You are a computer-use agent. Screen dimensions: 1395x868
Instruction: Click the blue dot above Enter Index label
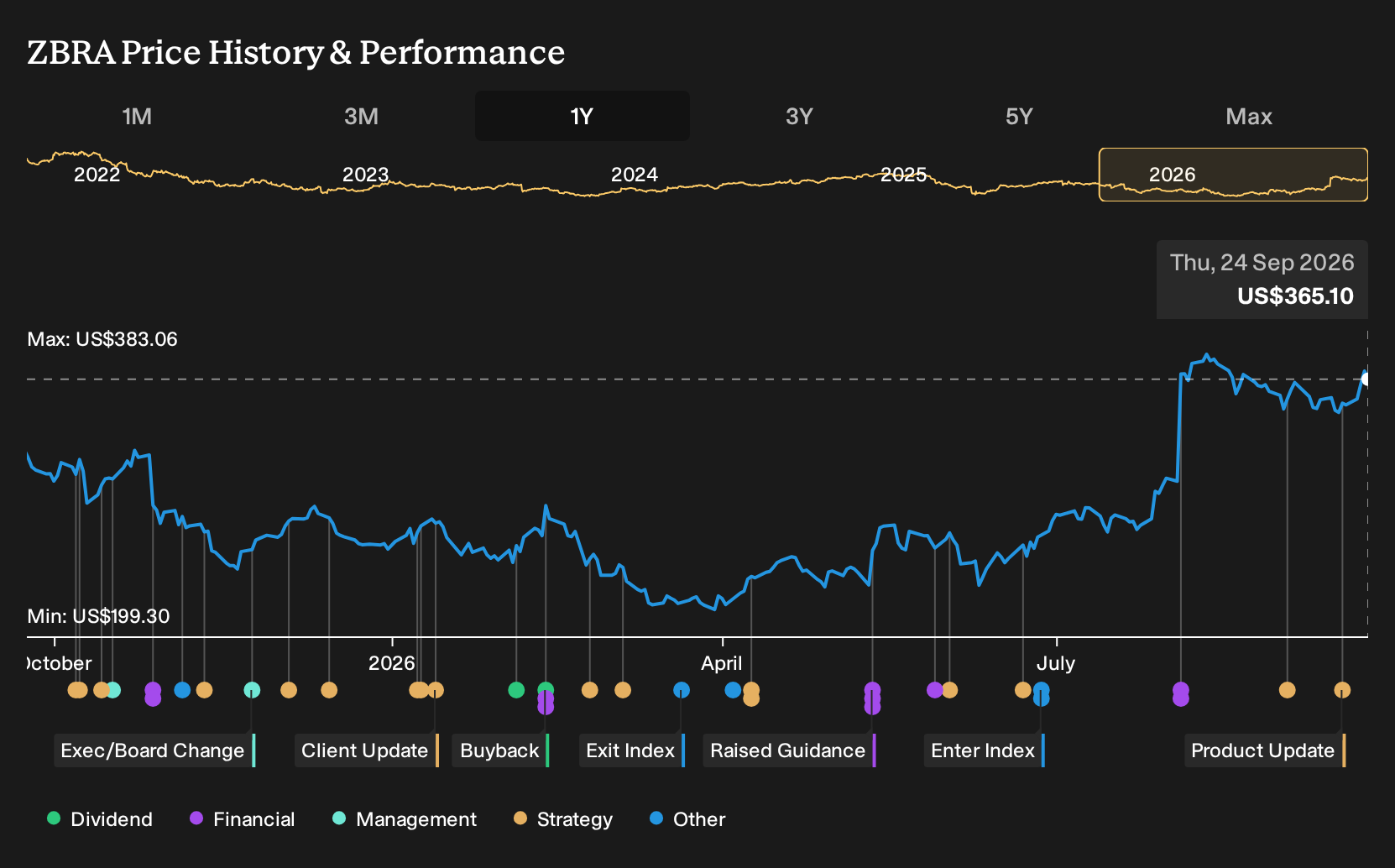coord(1041,694)
